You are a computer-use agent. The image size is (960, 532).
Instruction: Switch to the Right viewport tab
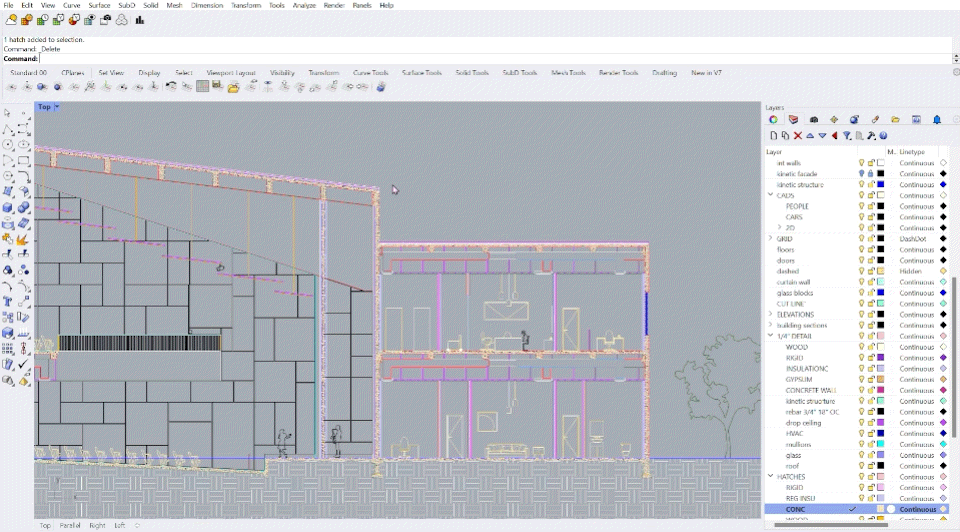tap(97, 525)
